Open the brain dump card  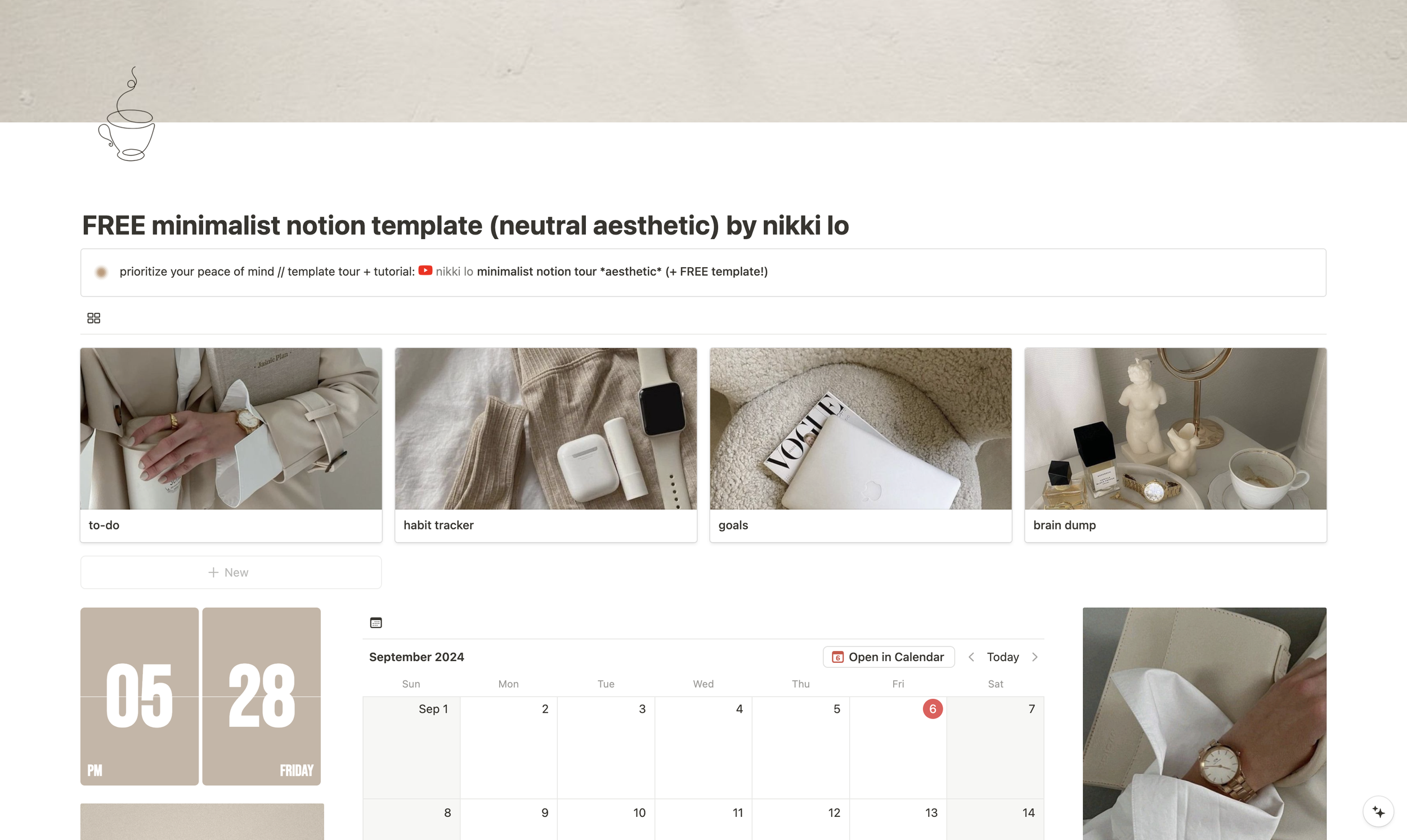(1176, 445)
